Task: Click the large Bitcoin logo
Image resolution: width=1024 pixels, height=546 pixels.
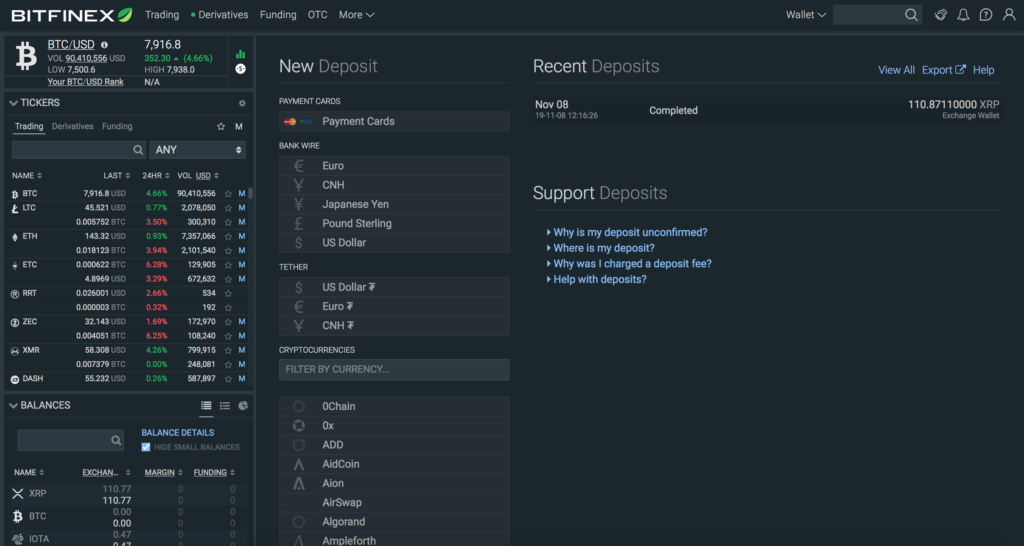Action: click(x=26, y=57)
